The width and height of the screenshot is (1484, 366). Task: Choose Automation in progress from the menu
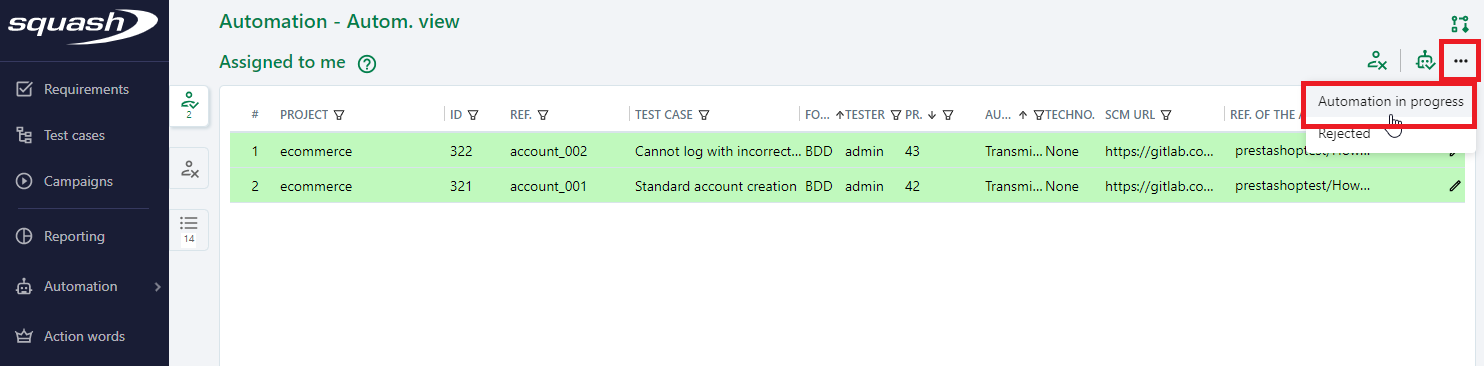click(1390, 101)
